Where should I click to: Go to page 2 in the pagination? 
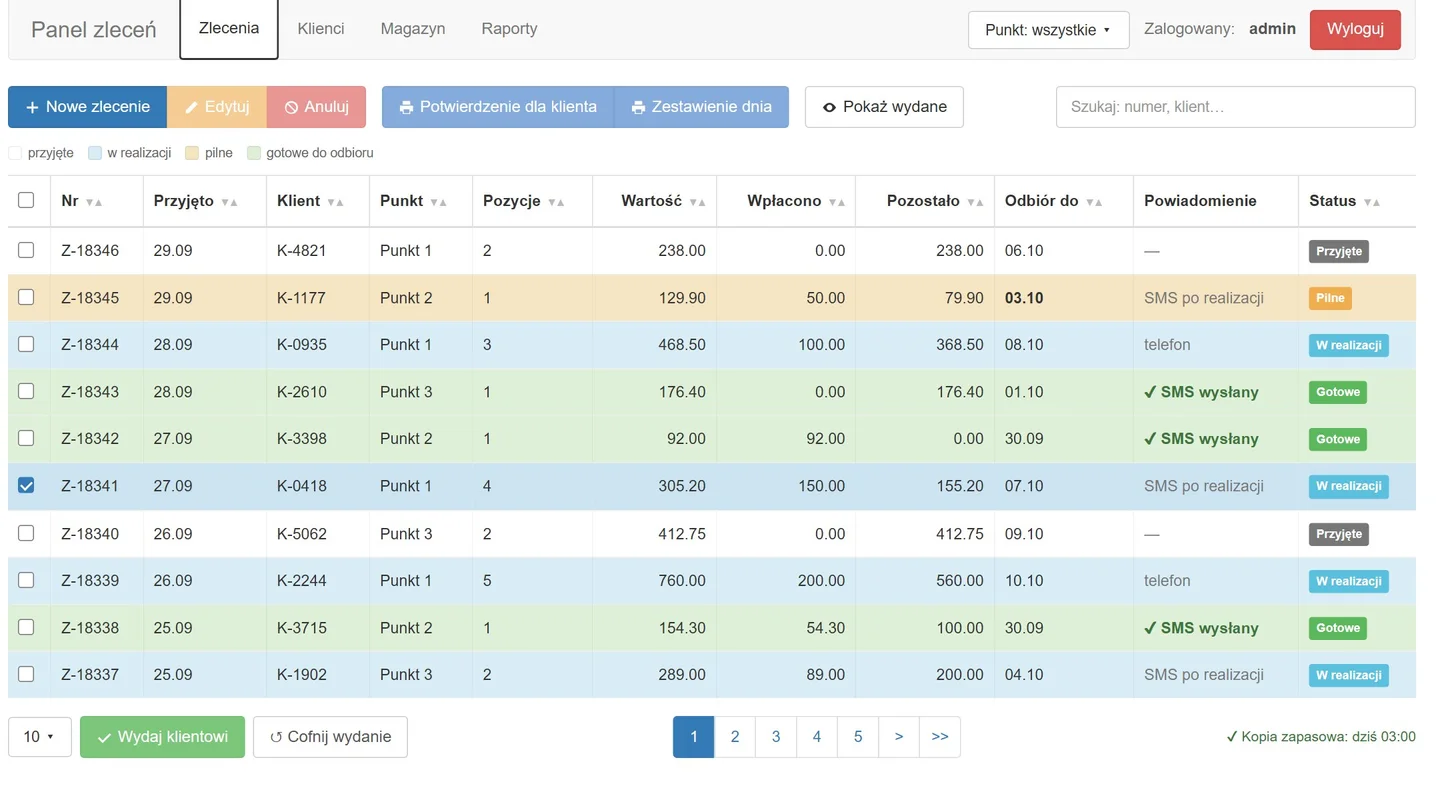[735, 737]
